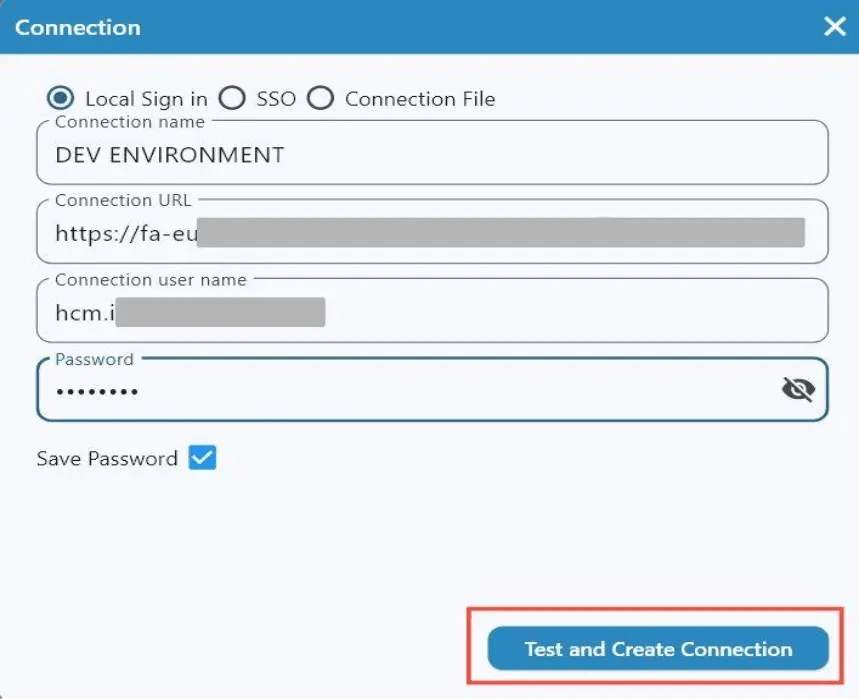Click the close X icon on the dialog
The image size is (859, 699).
coord(834,27)
